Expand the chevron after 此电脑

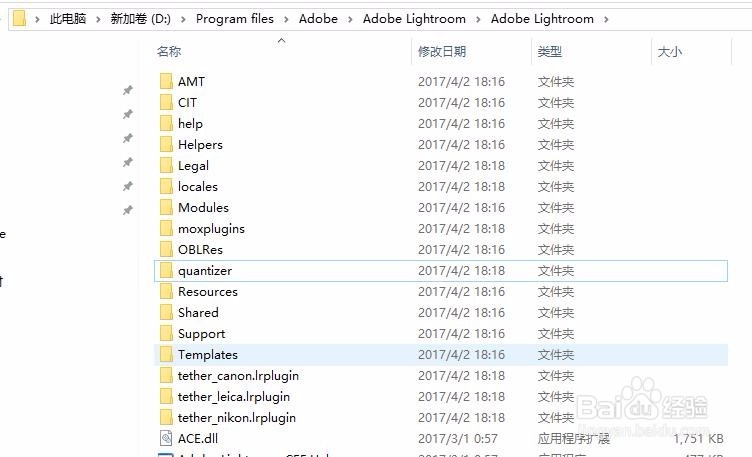click(98, 19)
